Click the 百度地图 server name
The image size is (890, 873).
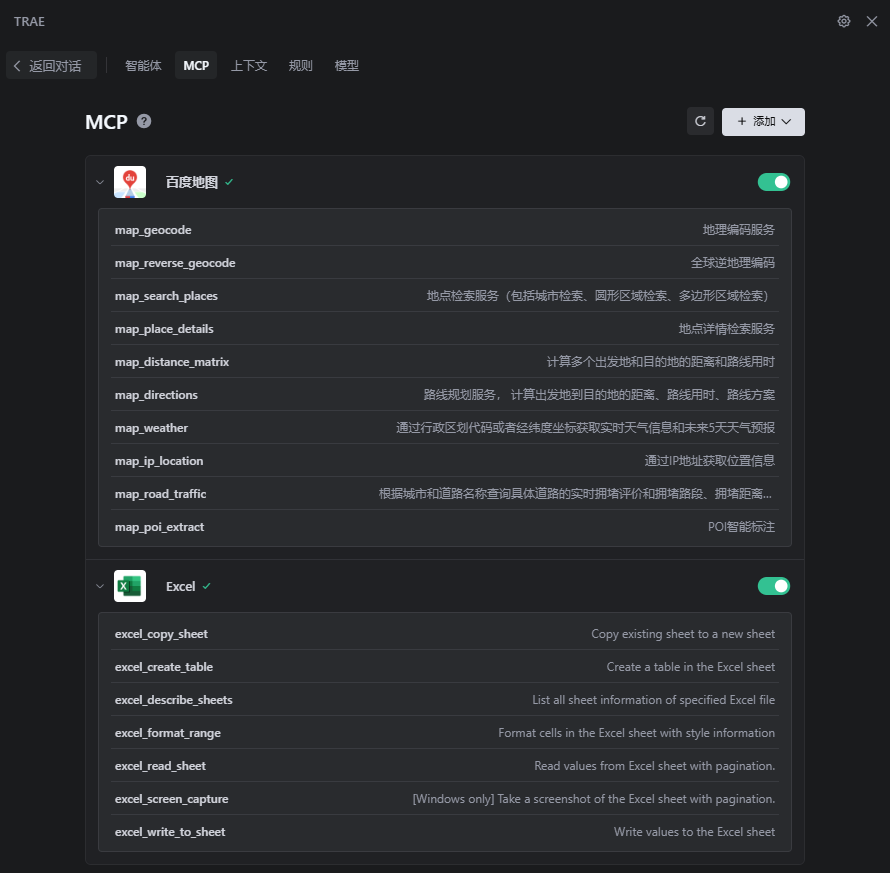coord(192,182)
